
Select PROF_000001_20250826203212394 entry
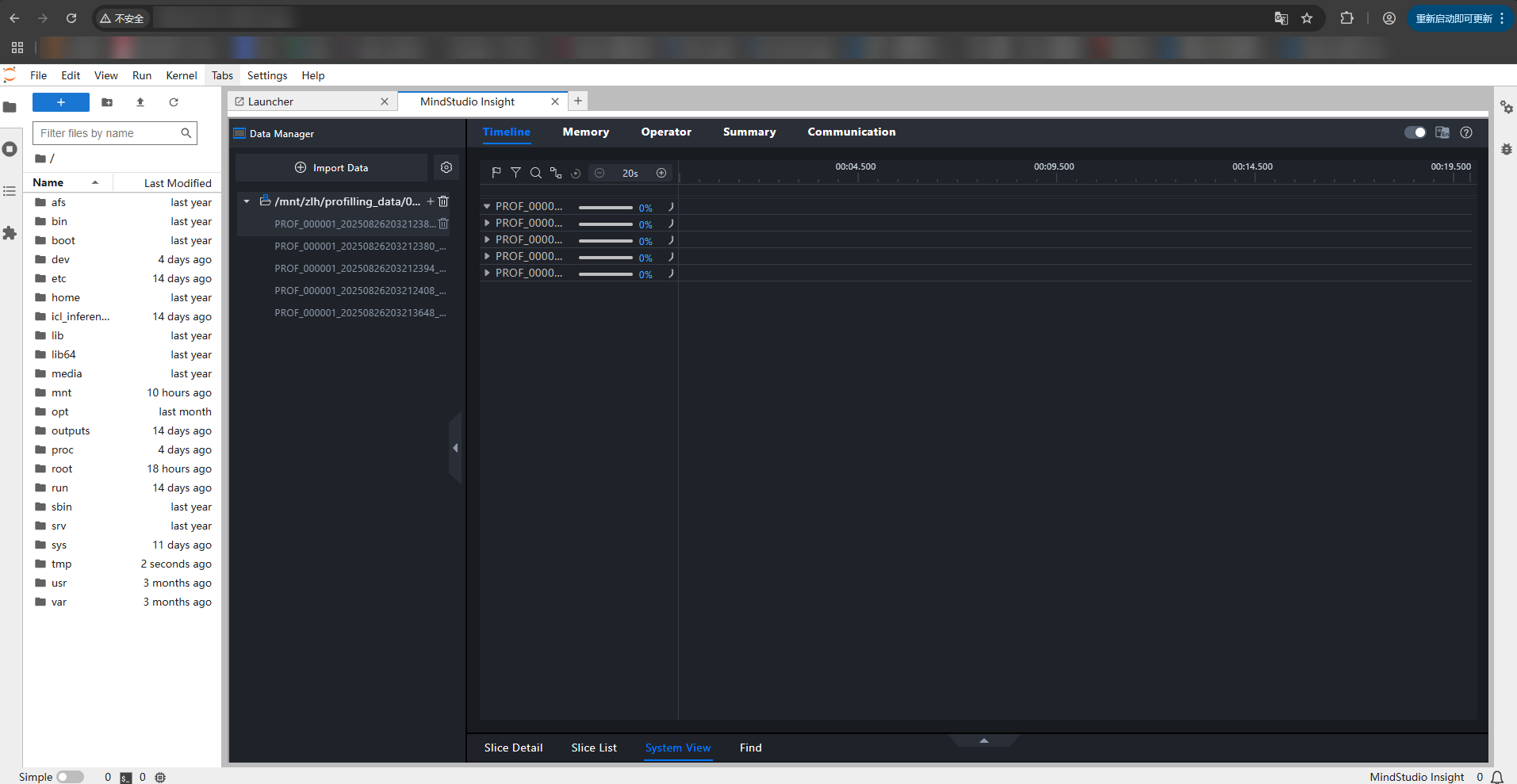coord(360,268)
